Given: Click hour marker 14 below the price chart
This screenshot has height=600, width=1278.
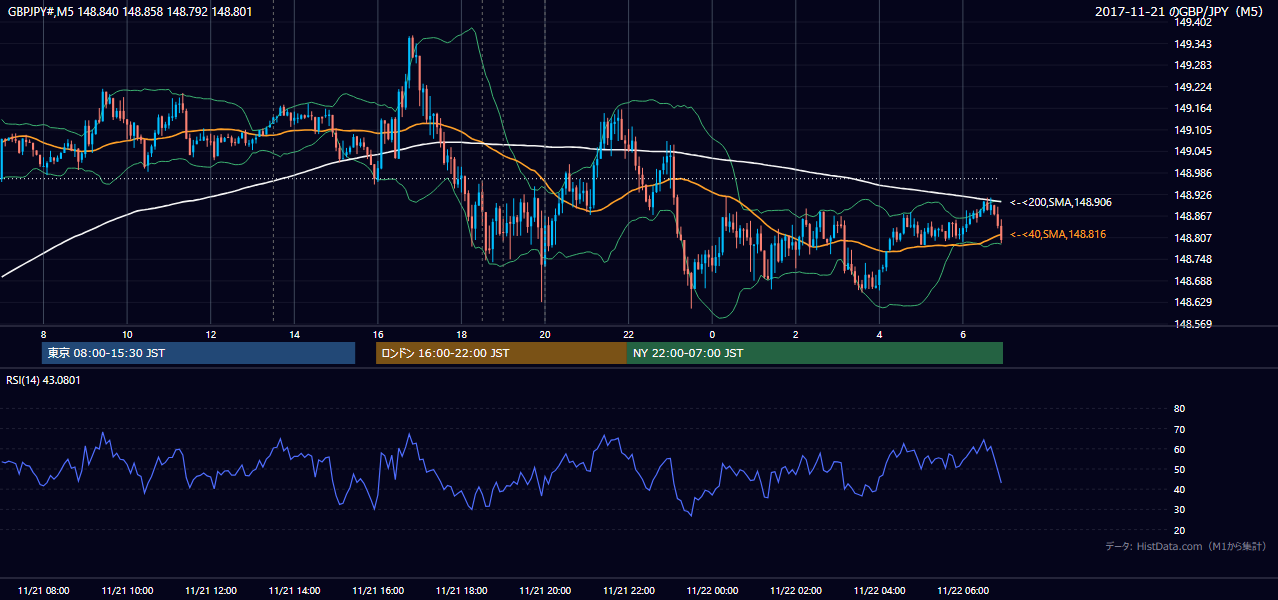Looking at the screenshot, I should pyautogui.click(x=295, y=334).
